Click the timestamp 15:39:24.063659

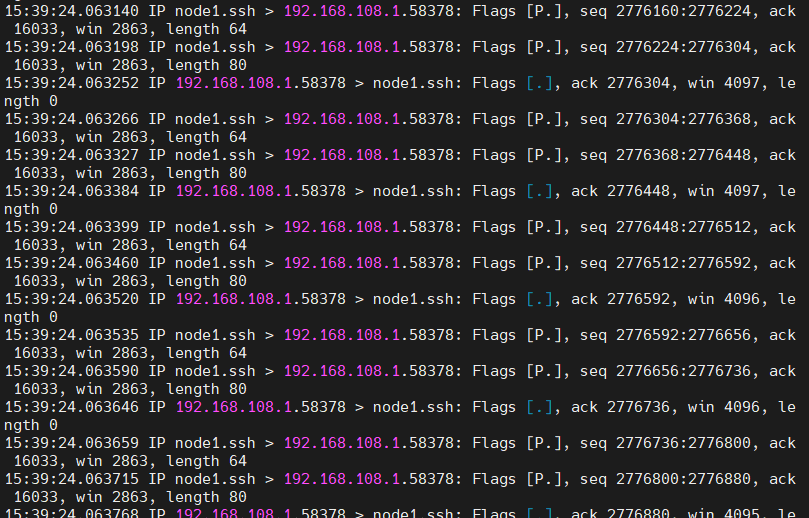(x=72, y=443)
